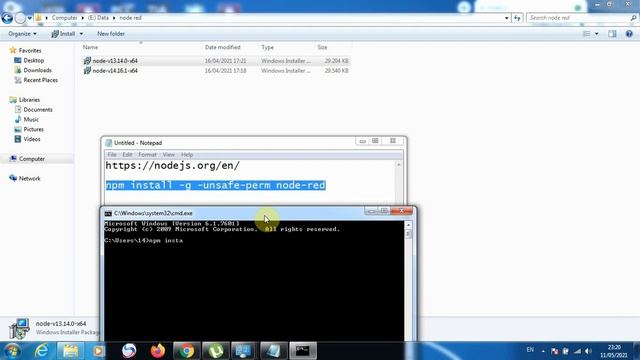Viewport: 640px width, 360px height.
Task: Open Firefox from the taskbar
Action: coord(158,351)
